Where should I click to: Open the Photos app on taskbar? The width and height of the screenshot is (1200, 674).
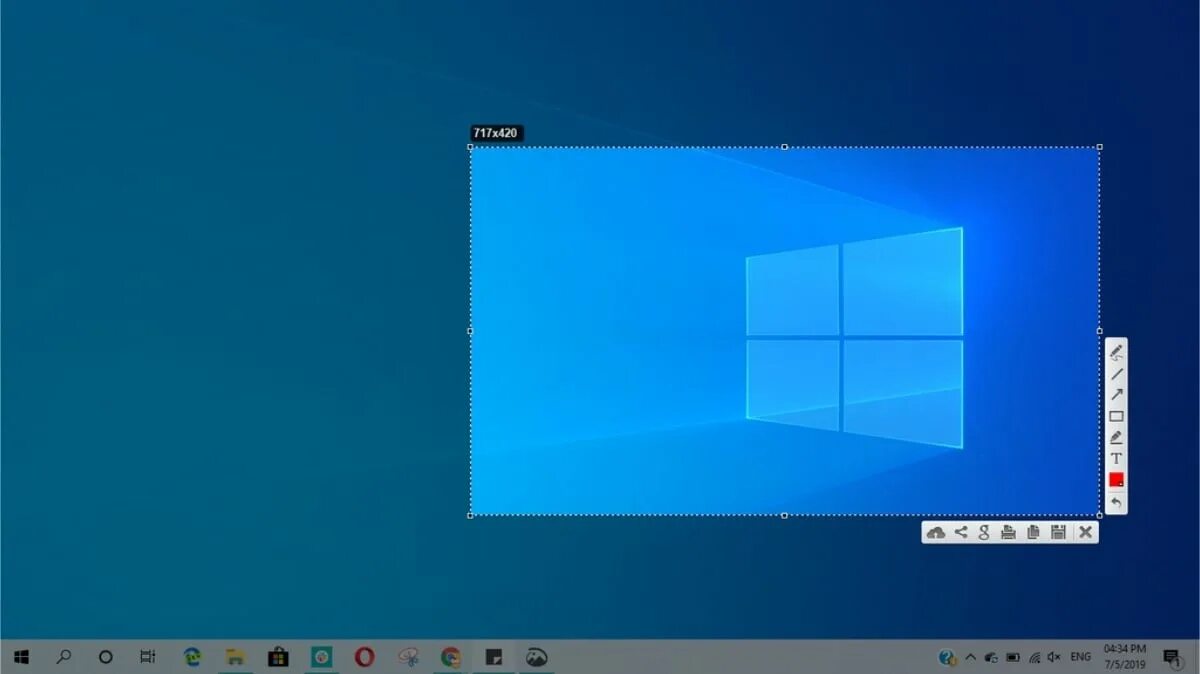click(x=537, y=657)
